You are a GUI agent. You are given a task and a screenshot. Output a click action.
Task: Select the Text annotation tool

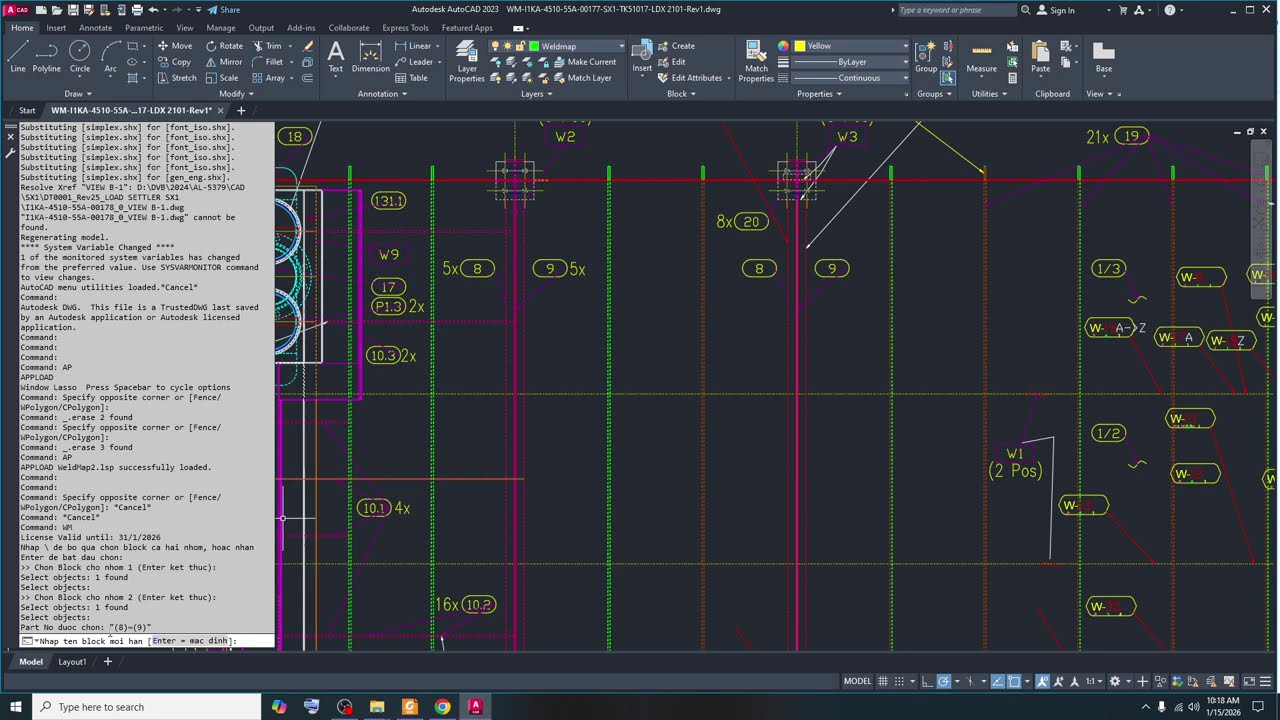(x=336, y=56)
